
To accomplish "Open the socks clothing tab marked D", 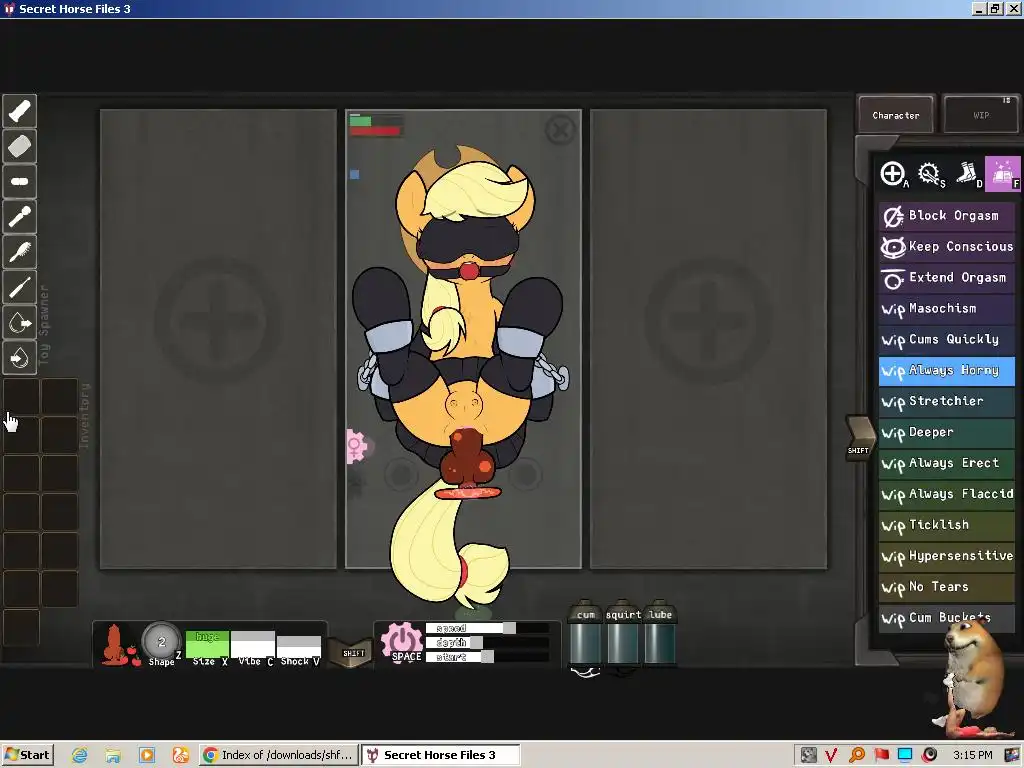I will pyautogui.click(x=967, y=174).
